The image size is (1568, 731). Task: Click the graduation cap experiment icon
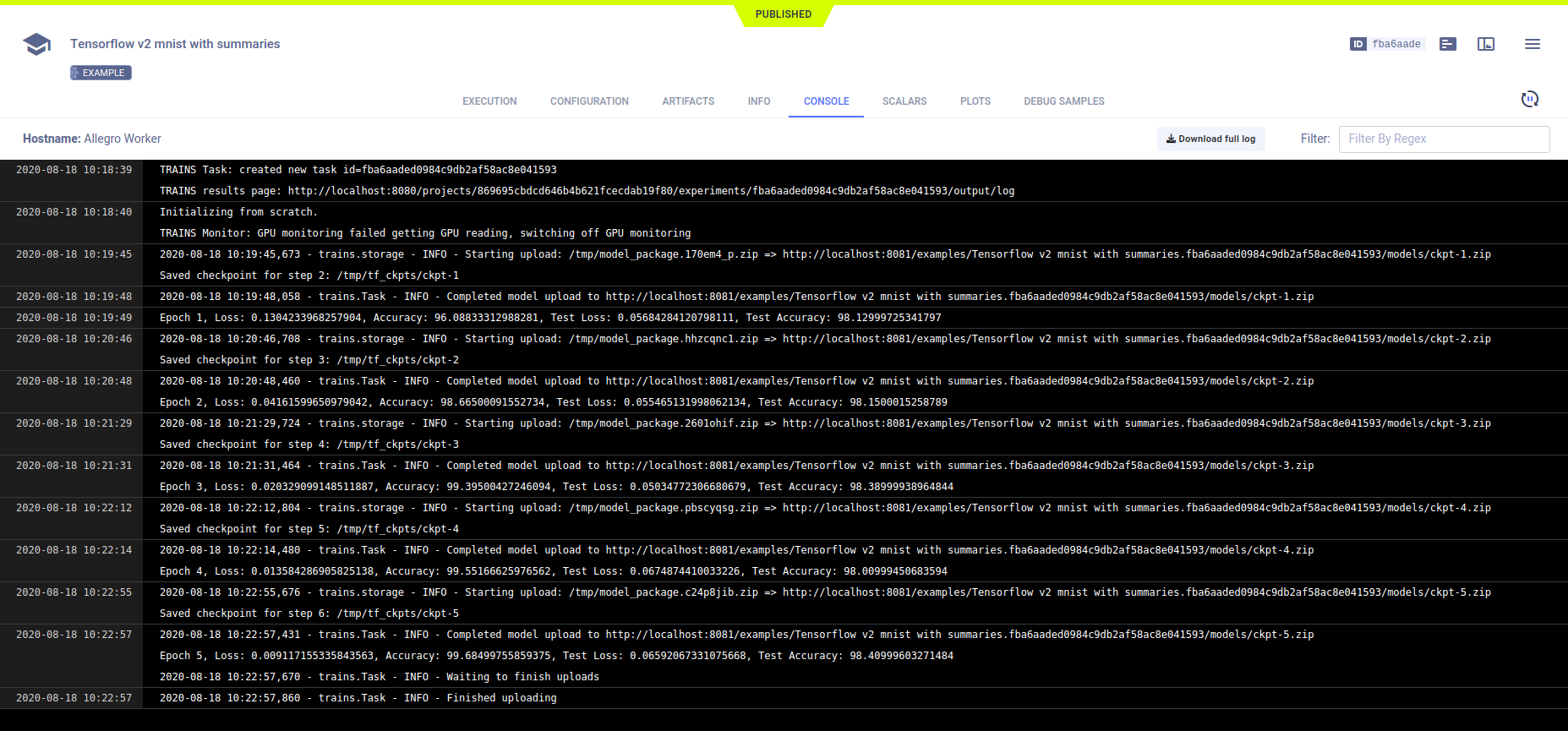36,44
